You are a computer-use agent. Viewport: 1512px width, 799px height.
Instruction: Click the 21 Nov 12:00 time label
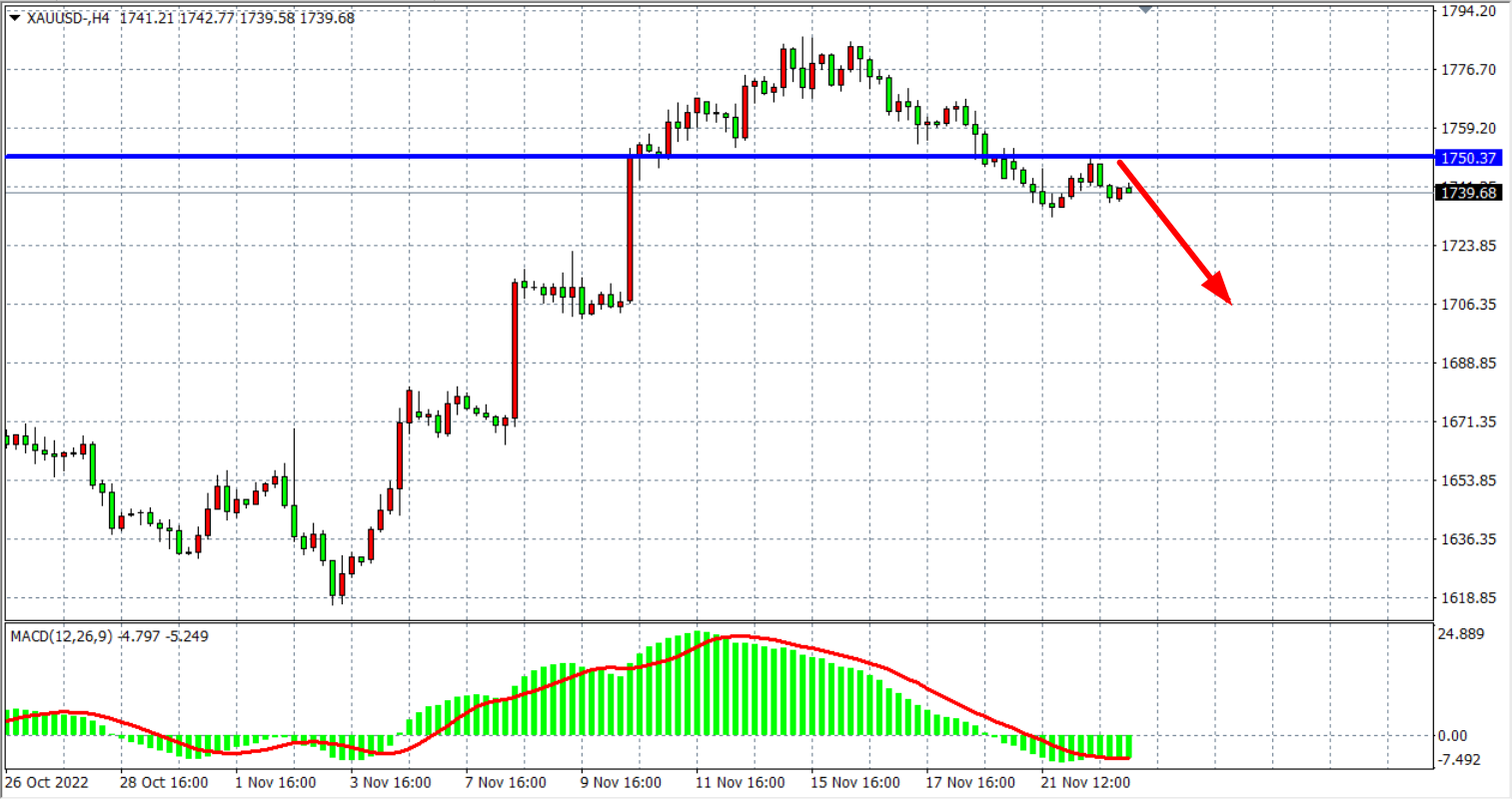point(1087,782)
